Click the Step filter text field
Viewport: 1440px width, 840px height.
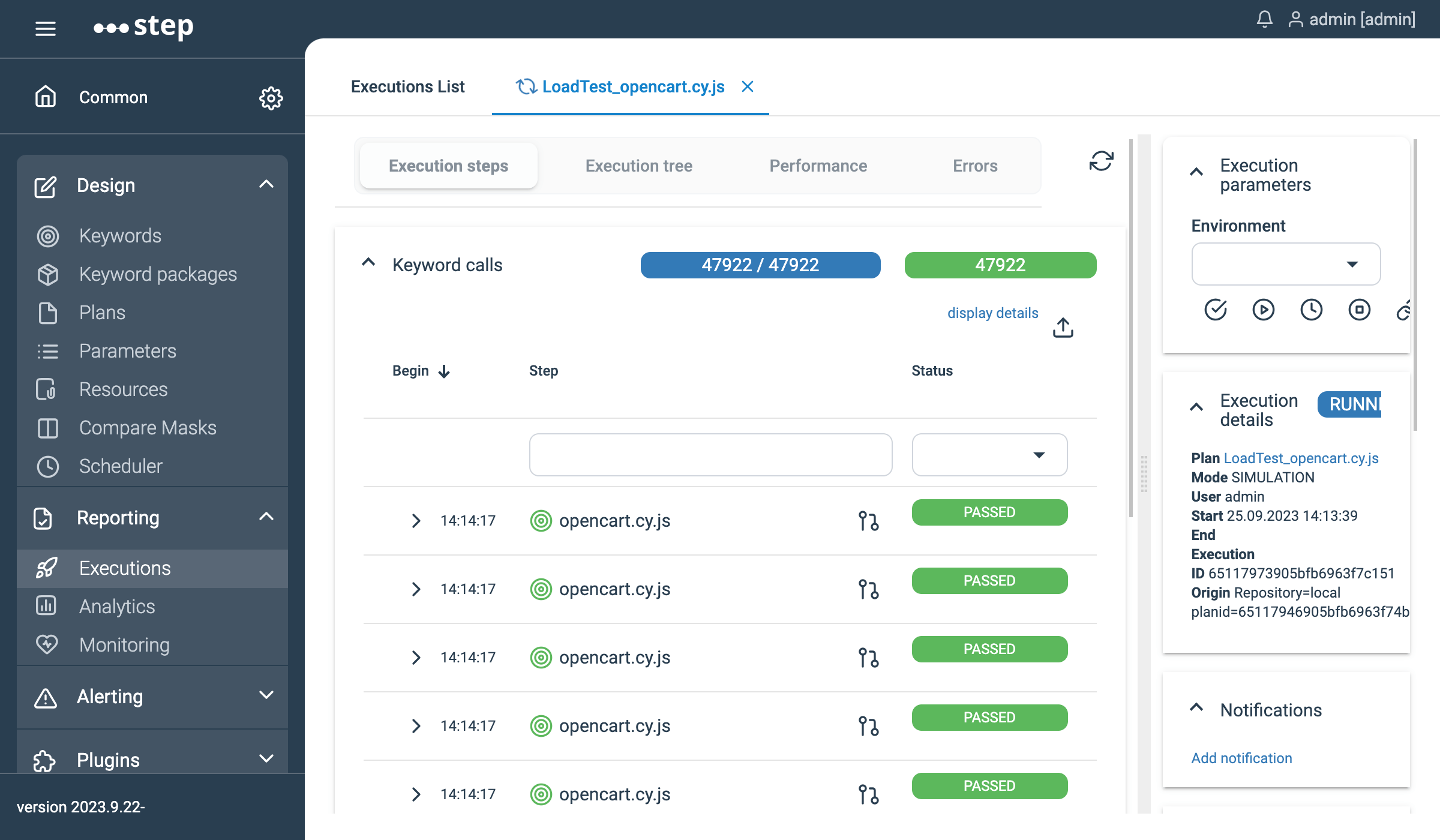710,455
